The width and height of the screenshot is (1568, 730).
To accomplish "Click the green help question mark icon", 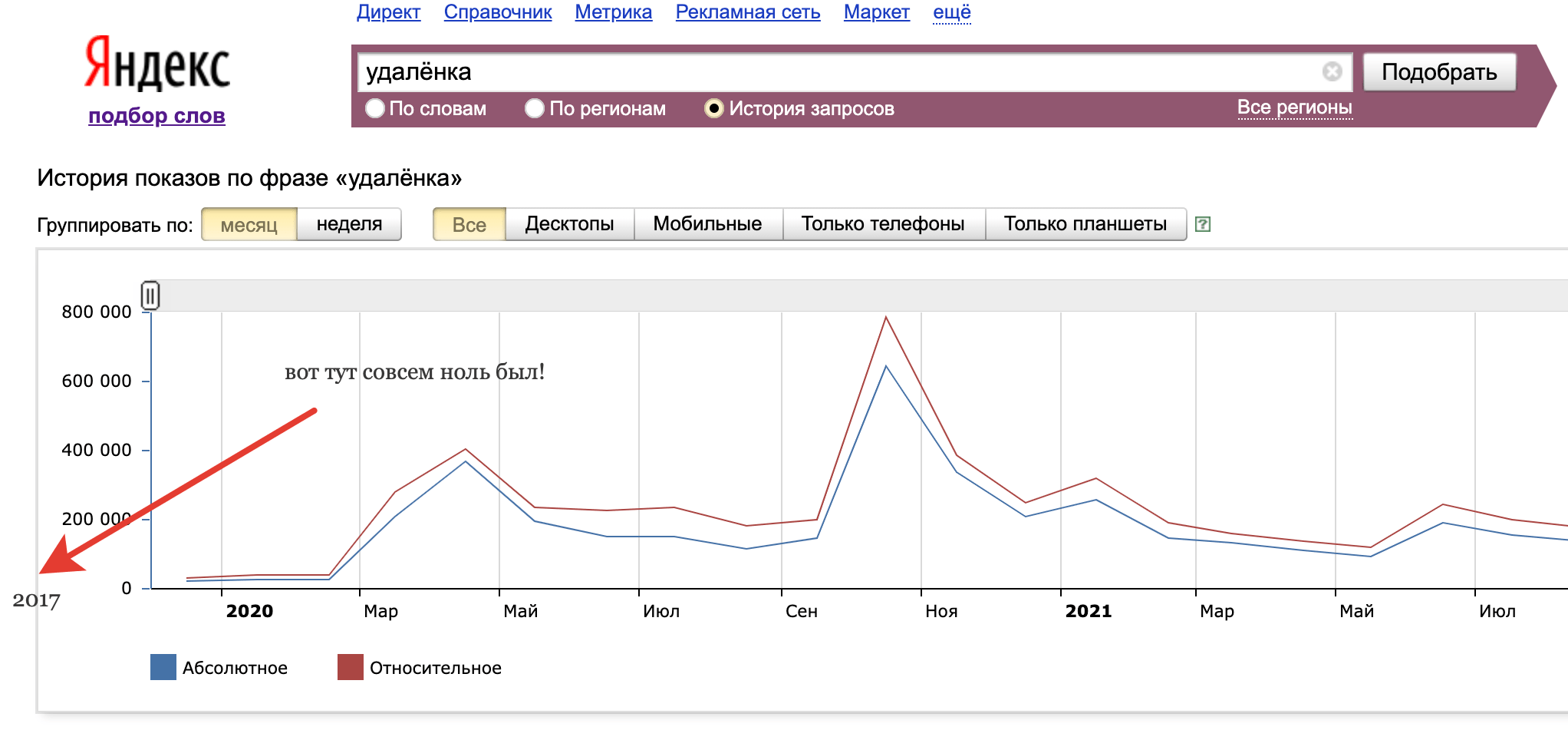I will (1203, 224).
